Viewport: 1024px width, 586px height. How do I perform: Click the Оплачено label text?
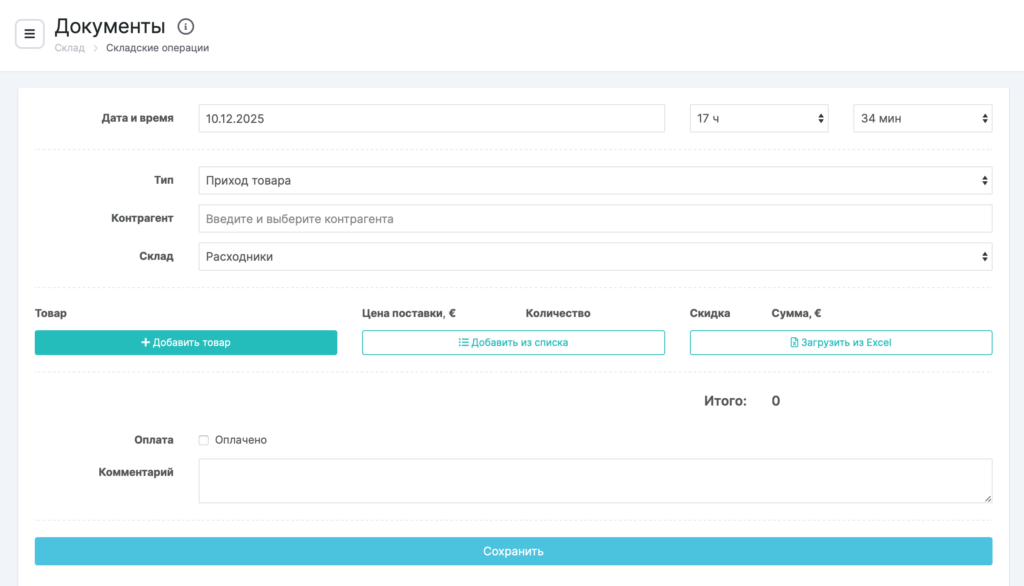click(x=241, y=440)
